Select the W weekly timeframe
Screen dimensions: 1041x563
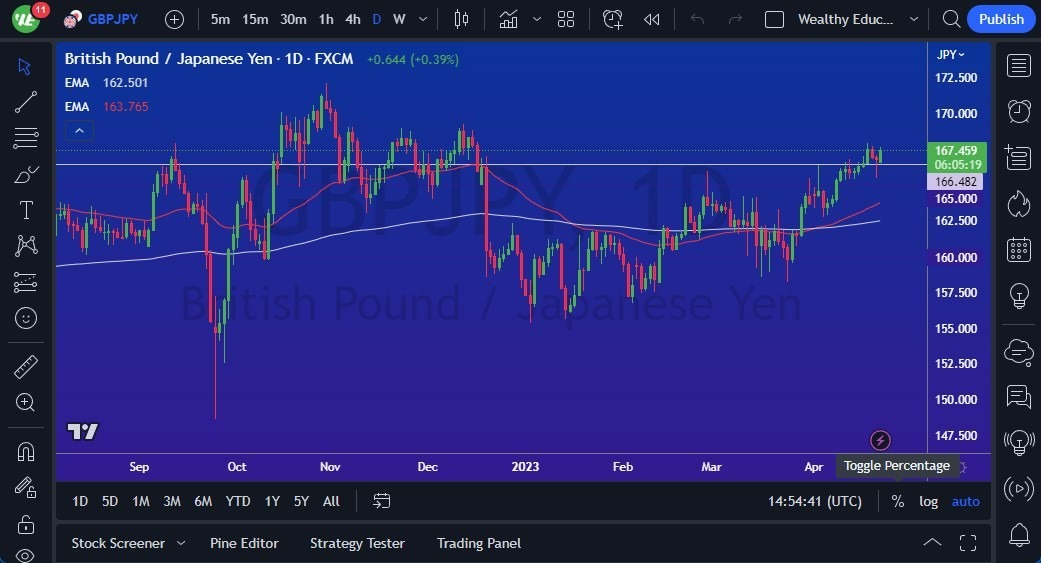399,19
